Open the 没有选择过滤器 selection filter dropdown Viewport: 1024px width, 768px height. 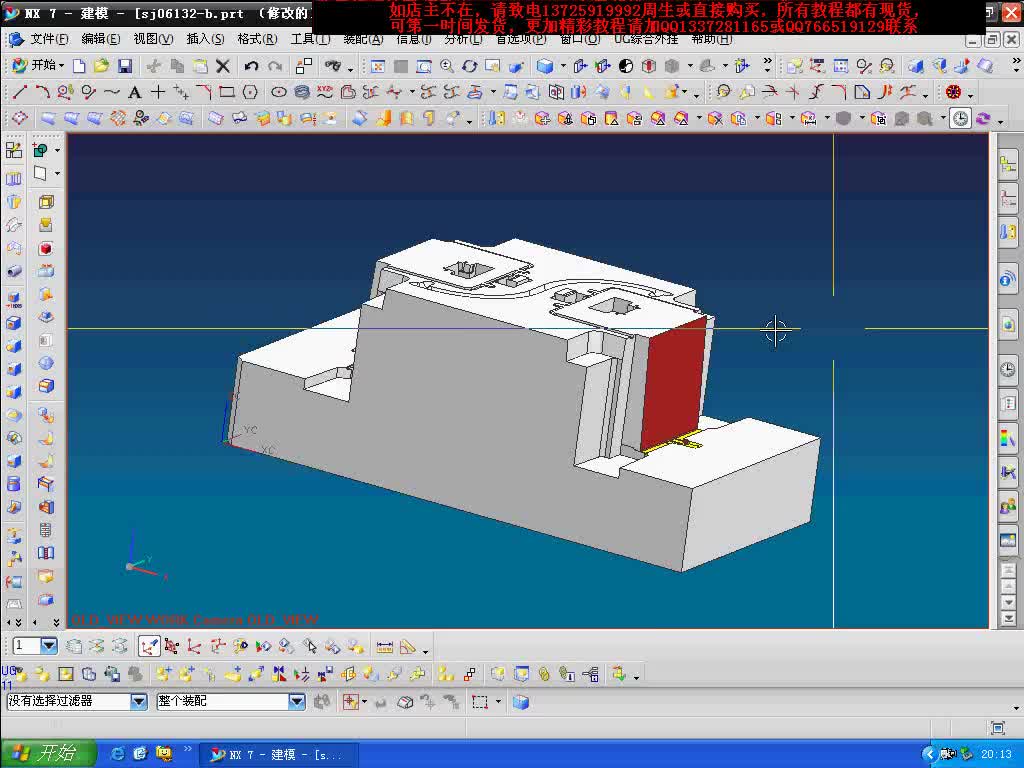point(77,701)
